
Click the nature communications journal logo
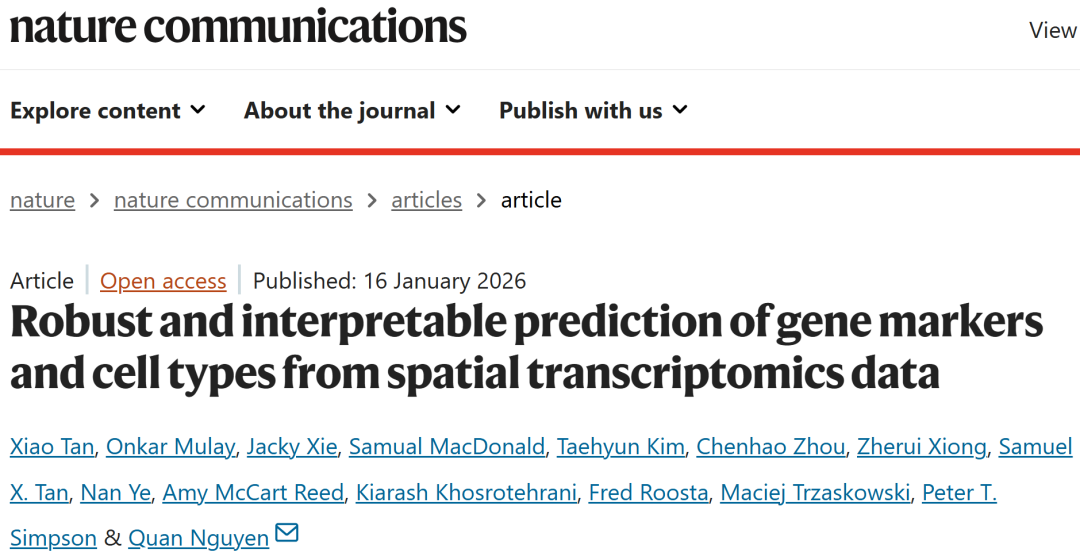click(238, 28)
